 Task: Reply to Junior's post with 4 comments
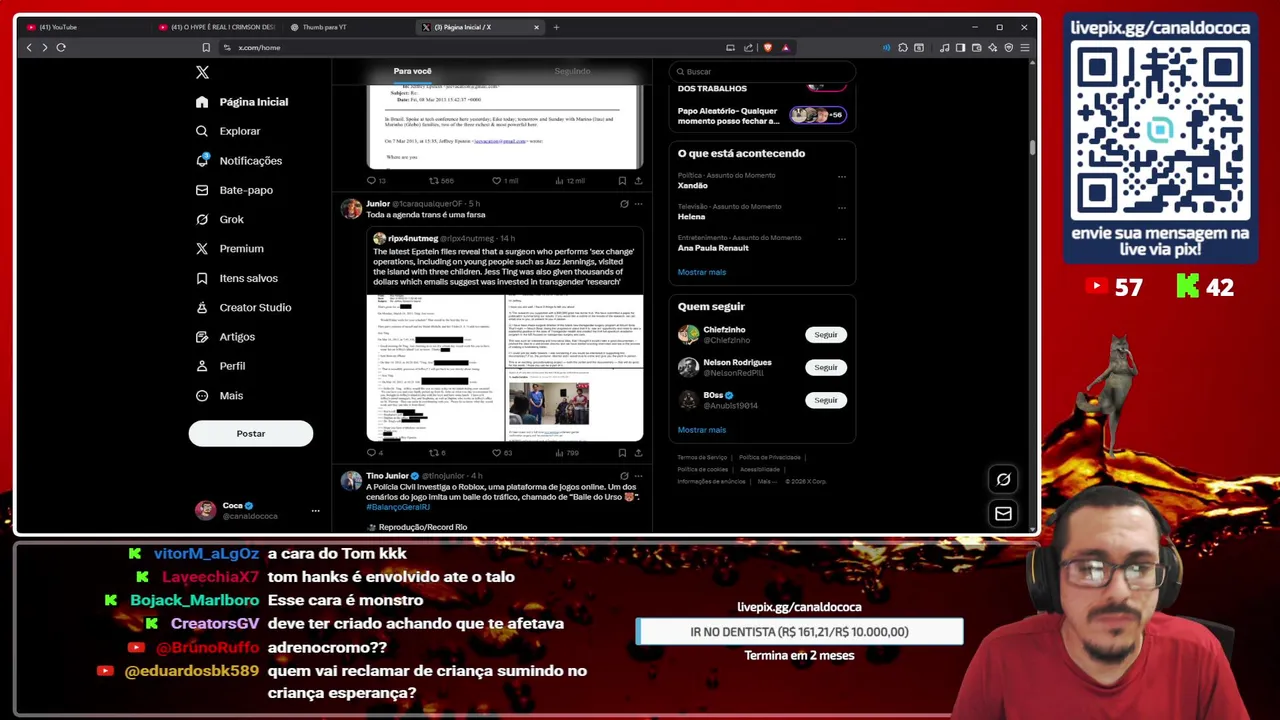(375, 453)
